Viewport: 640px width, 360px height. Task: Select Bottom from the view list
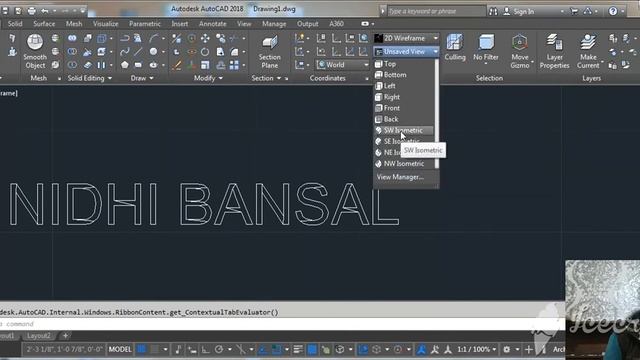403,75
